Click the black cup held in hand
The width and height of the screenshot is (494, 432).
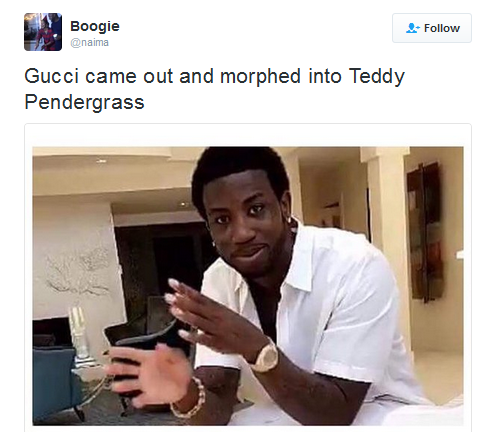coord(142,350)
